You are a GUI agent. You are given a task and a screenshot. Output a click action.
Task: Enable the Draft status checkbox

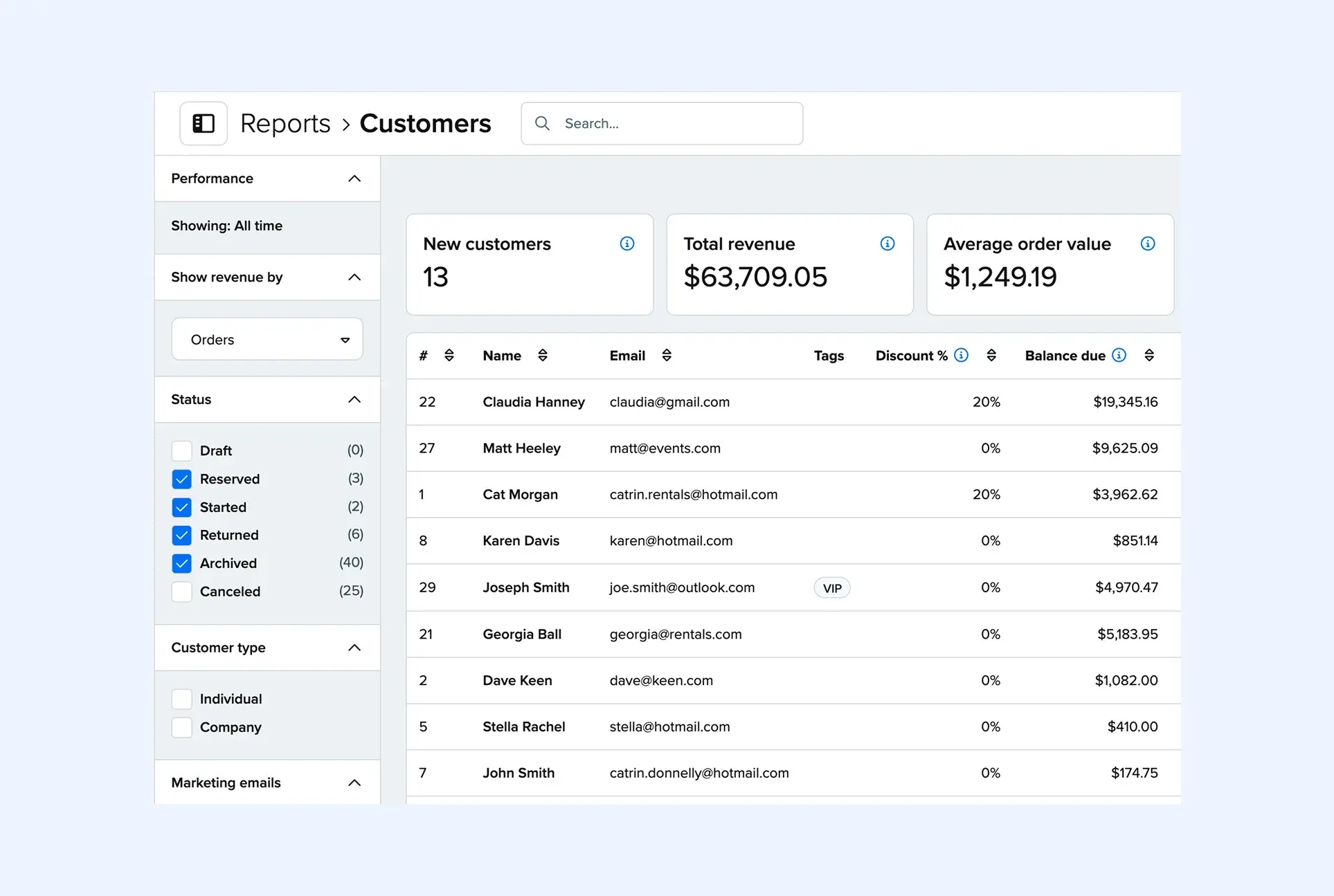181,450
